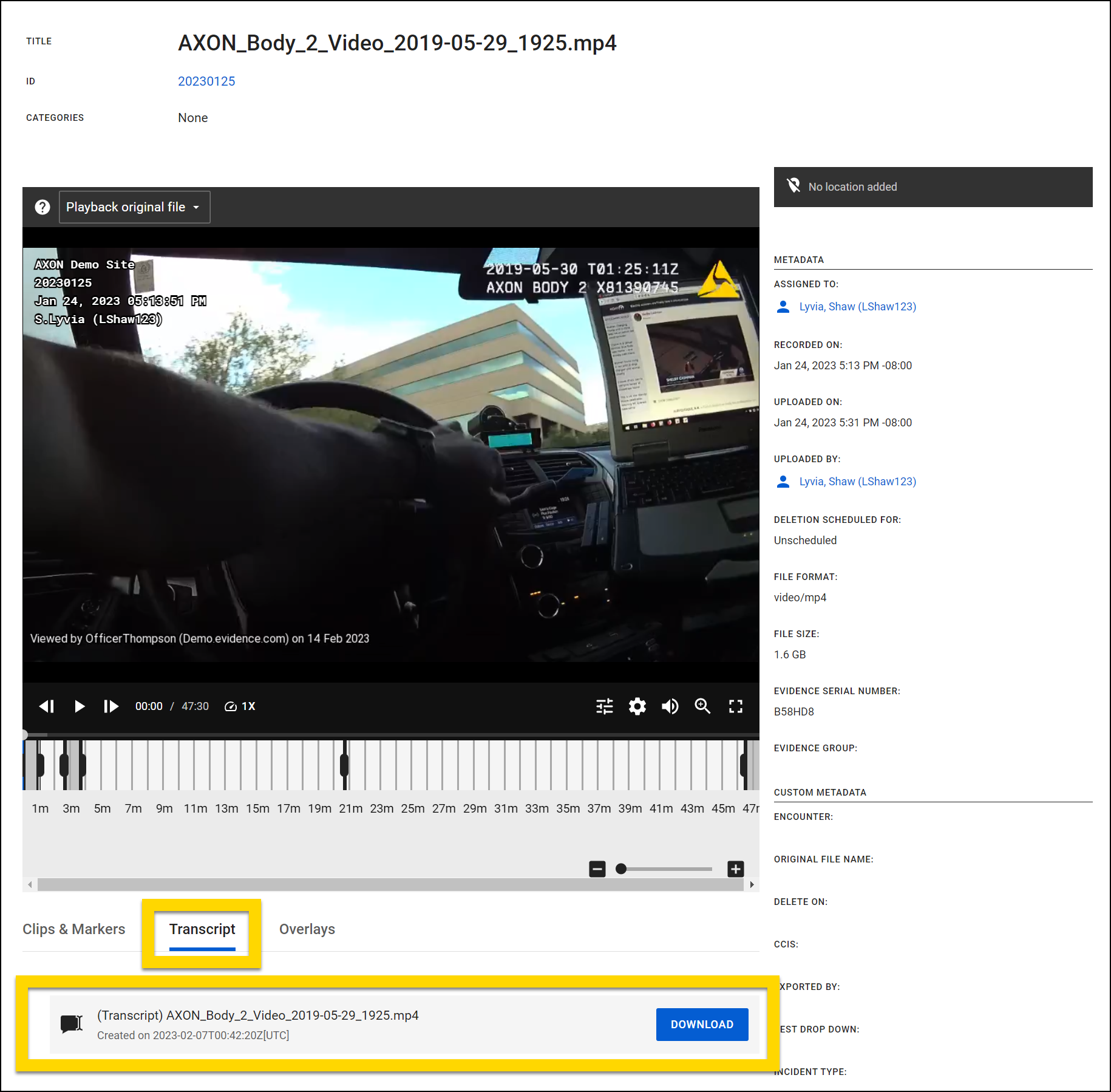Open the Clips & Markers tab
Image resolution: width=1111 pixels, height=1092 pixels.
73,929
